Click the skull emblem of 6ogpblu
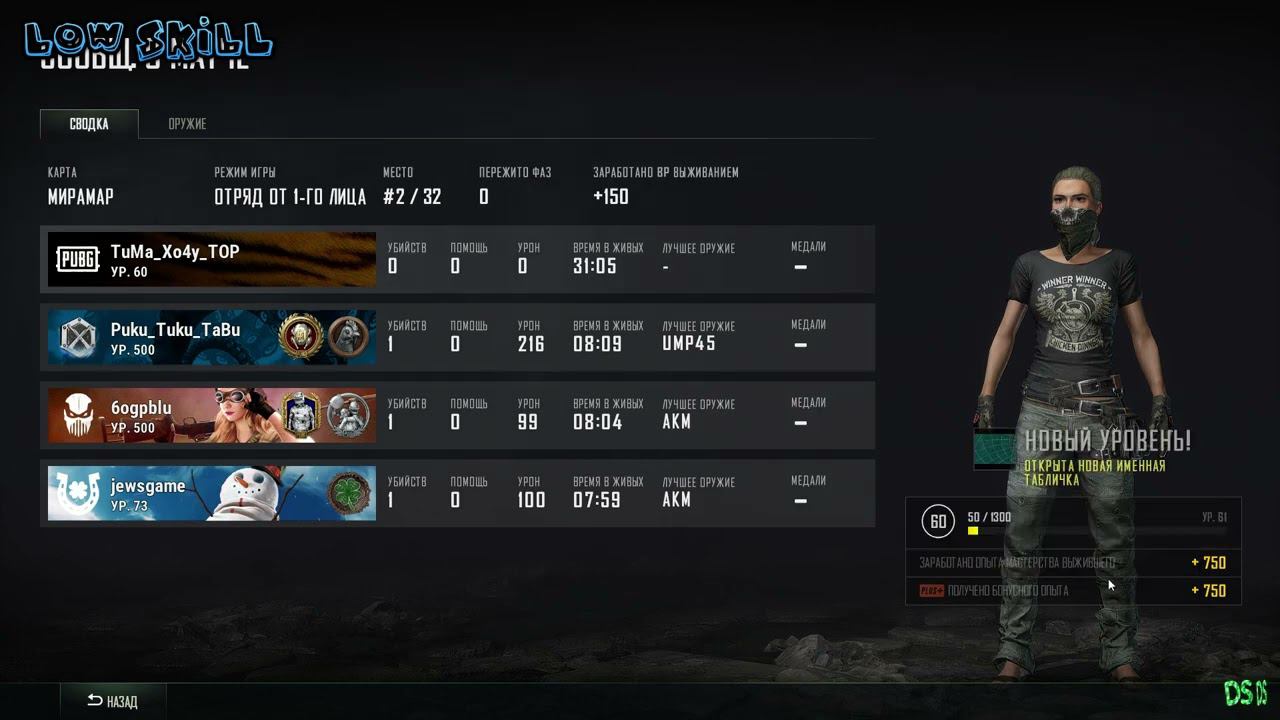 point(77,415)
